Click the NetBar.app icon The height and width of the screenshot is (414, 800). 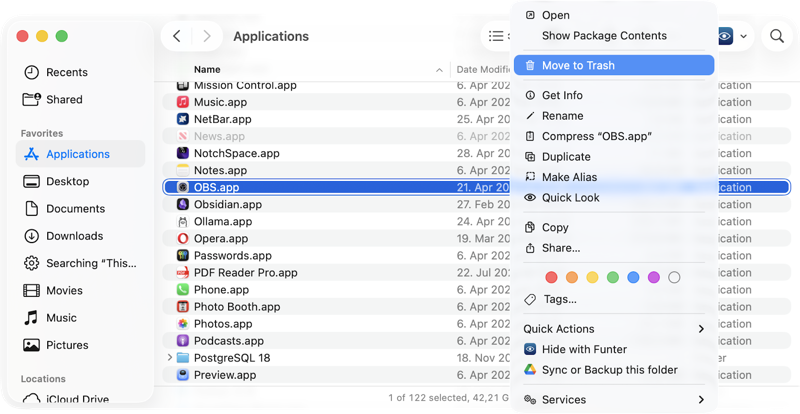183,119
